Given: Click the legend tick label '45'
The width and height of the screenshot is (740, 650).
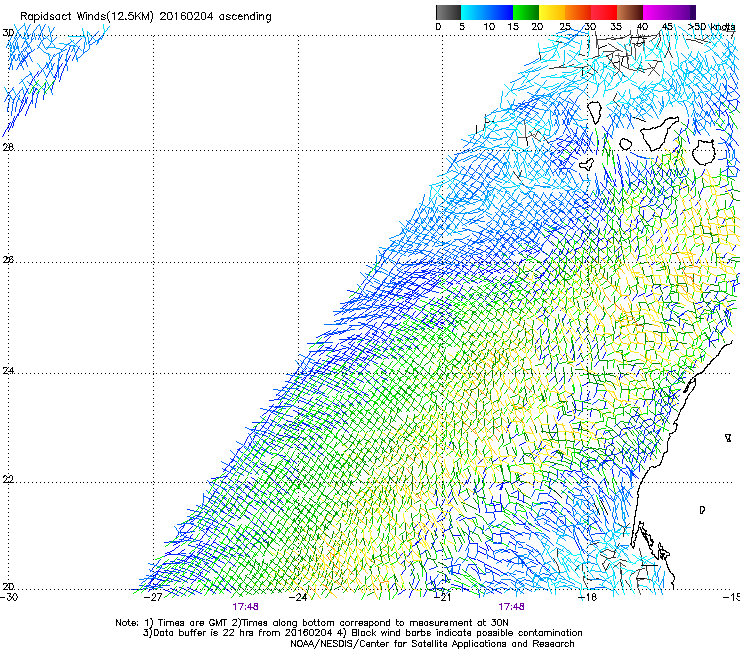Looking at the screenshot, I should pos(667,27).
